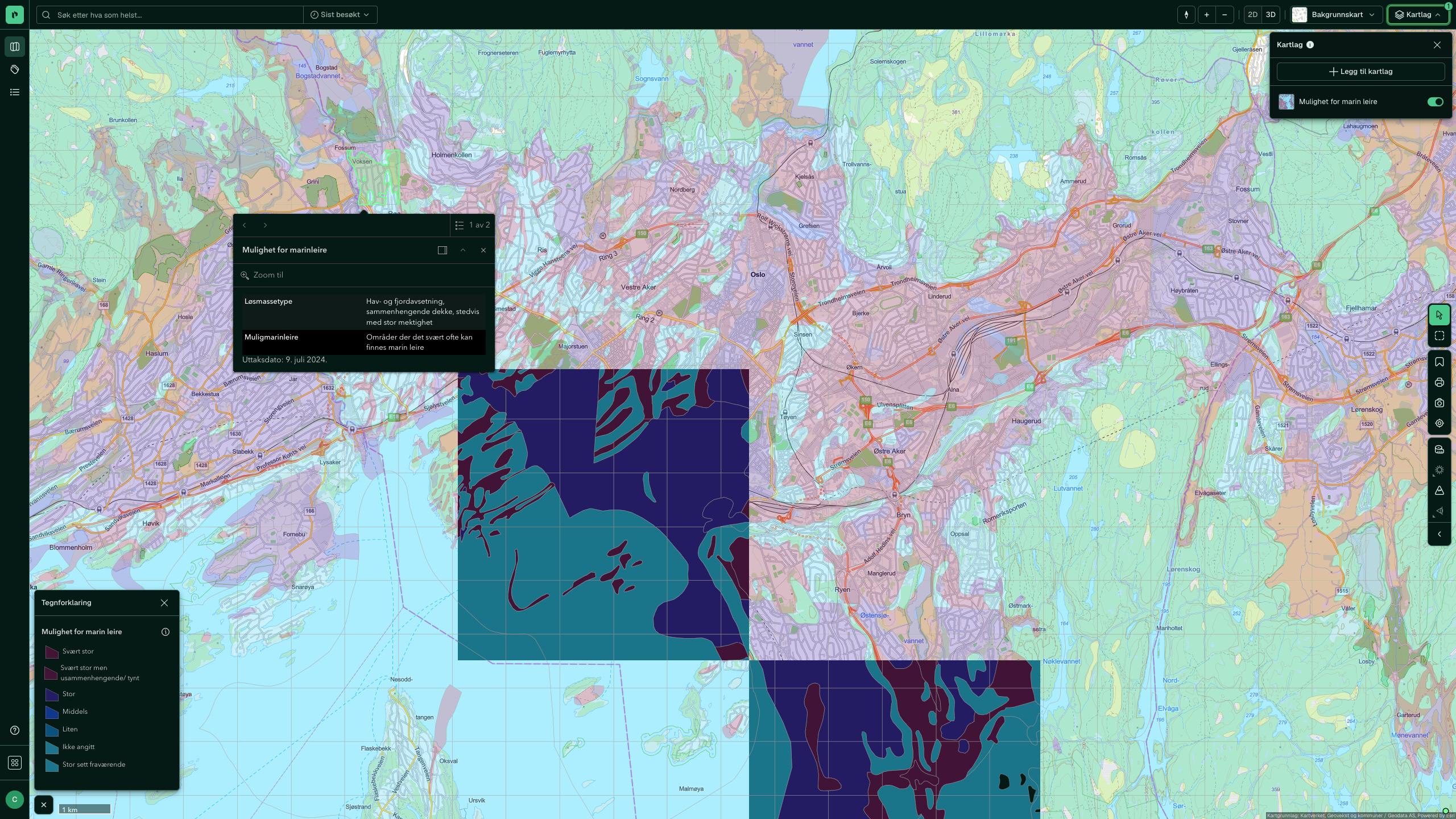This screenshot has height=819, width=1456.
Task: Switch map view to 3D
Action: point(1271,15)
